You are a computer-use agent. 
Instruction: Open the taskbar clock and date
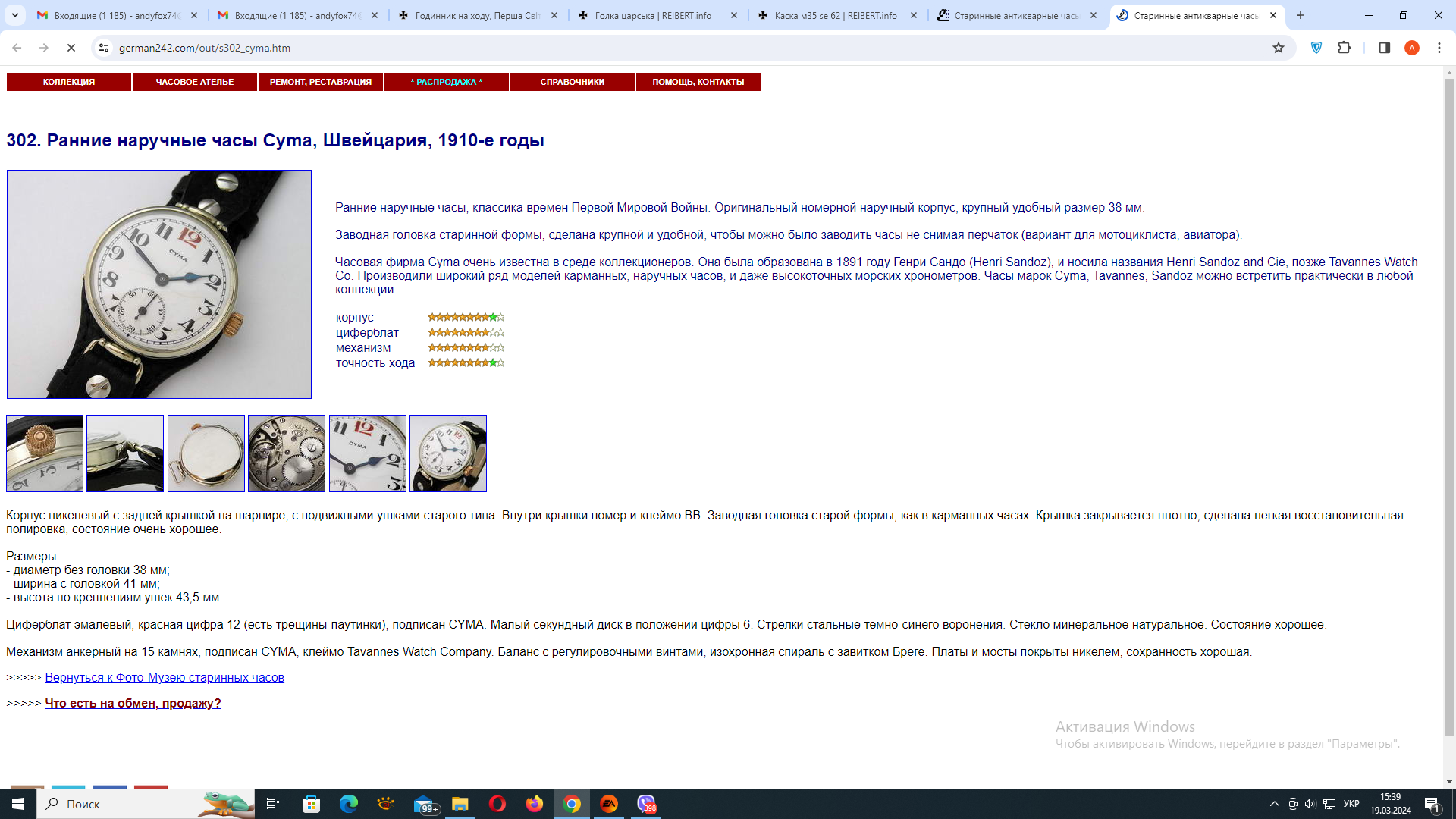(1391, 804)
